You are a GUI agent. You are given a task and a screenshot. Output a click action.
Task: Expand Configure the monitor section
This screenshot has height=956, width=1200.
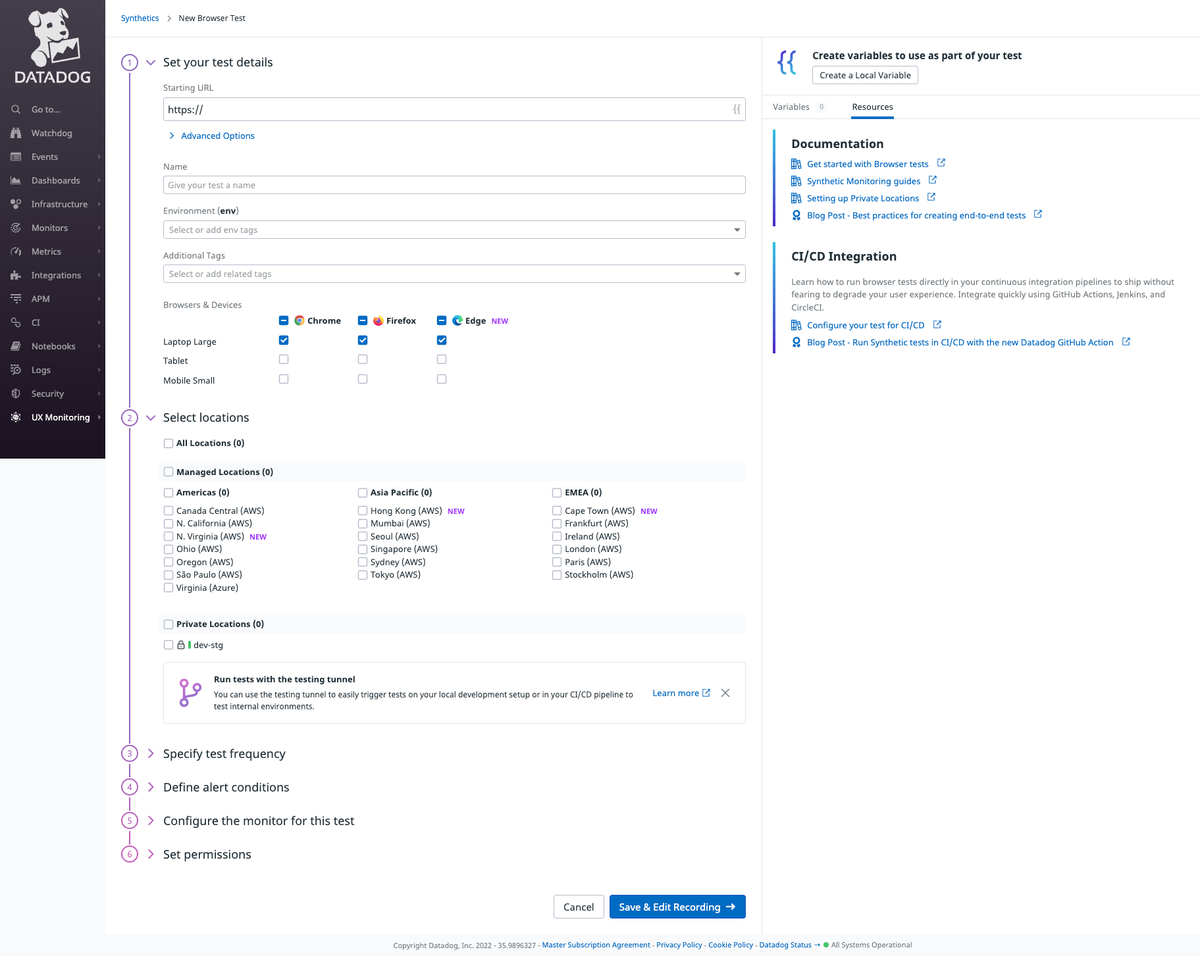point(151,821)
